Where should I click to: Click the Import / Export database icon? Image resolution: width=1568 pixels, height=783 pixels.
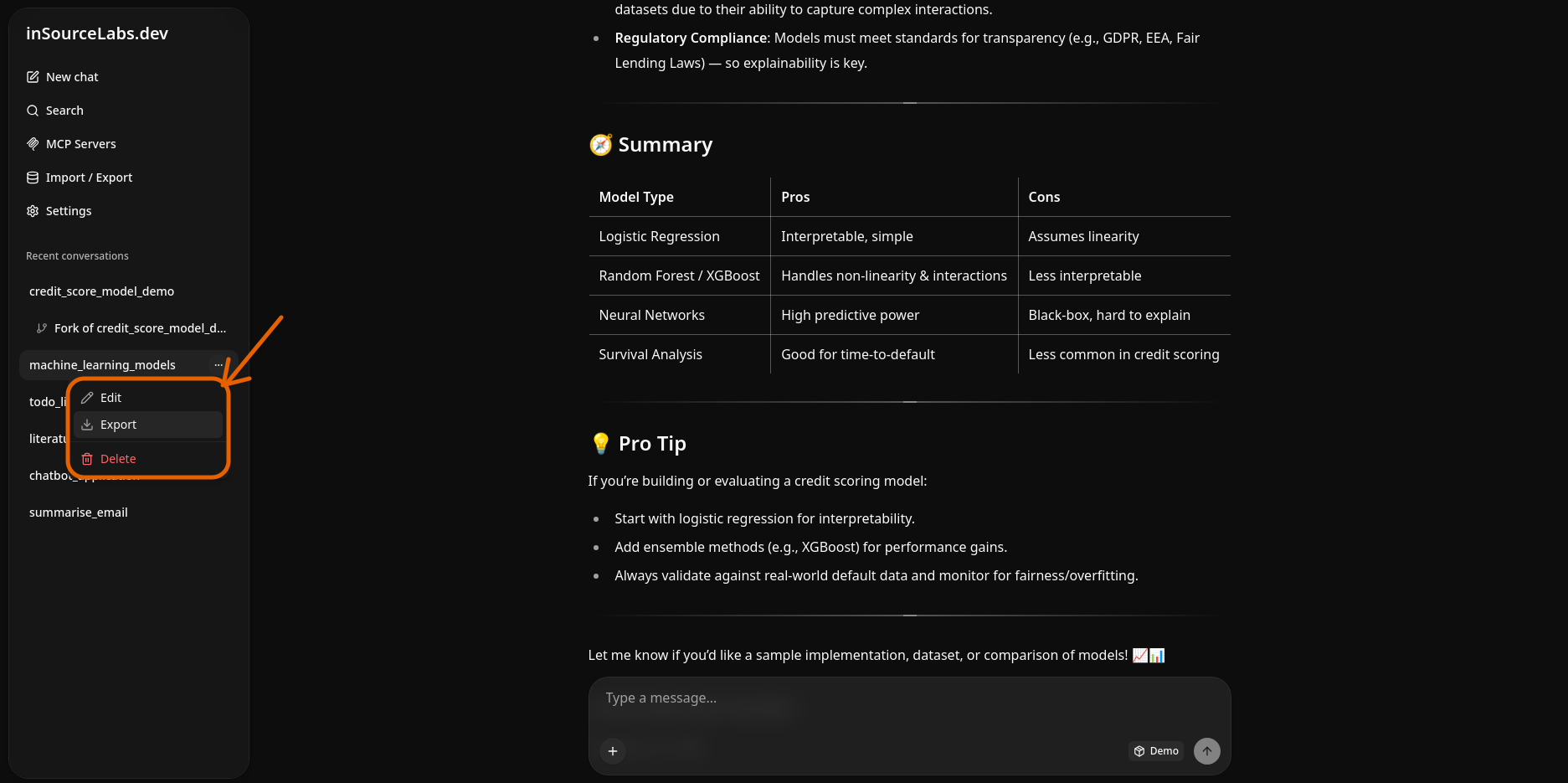[33, 178]
